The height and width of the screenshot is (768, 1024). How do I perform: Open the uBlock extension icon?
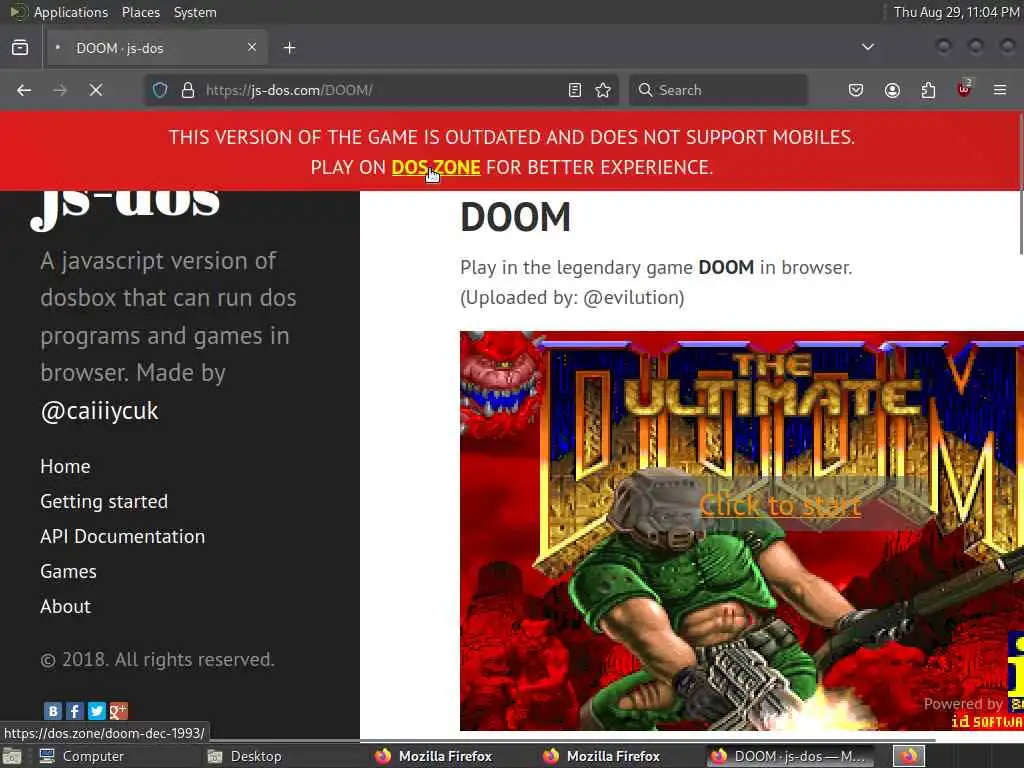964,89
